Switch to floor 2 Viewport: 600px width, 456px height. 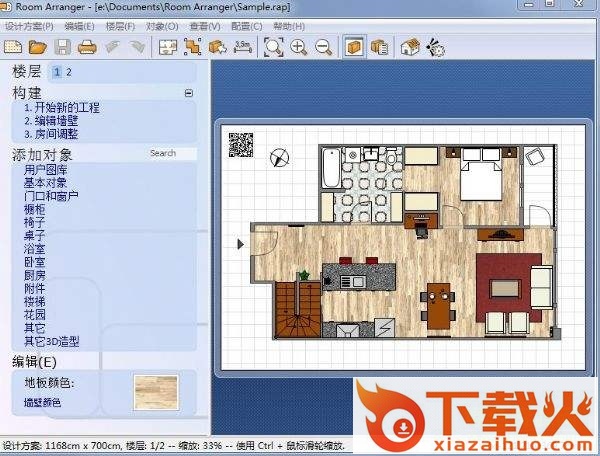click(x=69, y=72)
